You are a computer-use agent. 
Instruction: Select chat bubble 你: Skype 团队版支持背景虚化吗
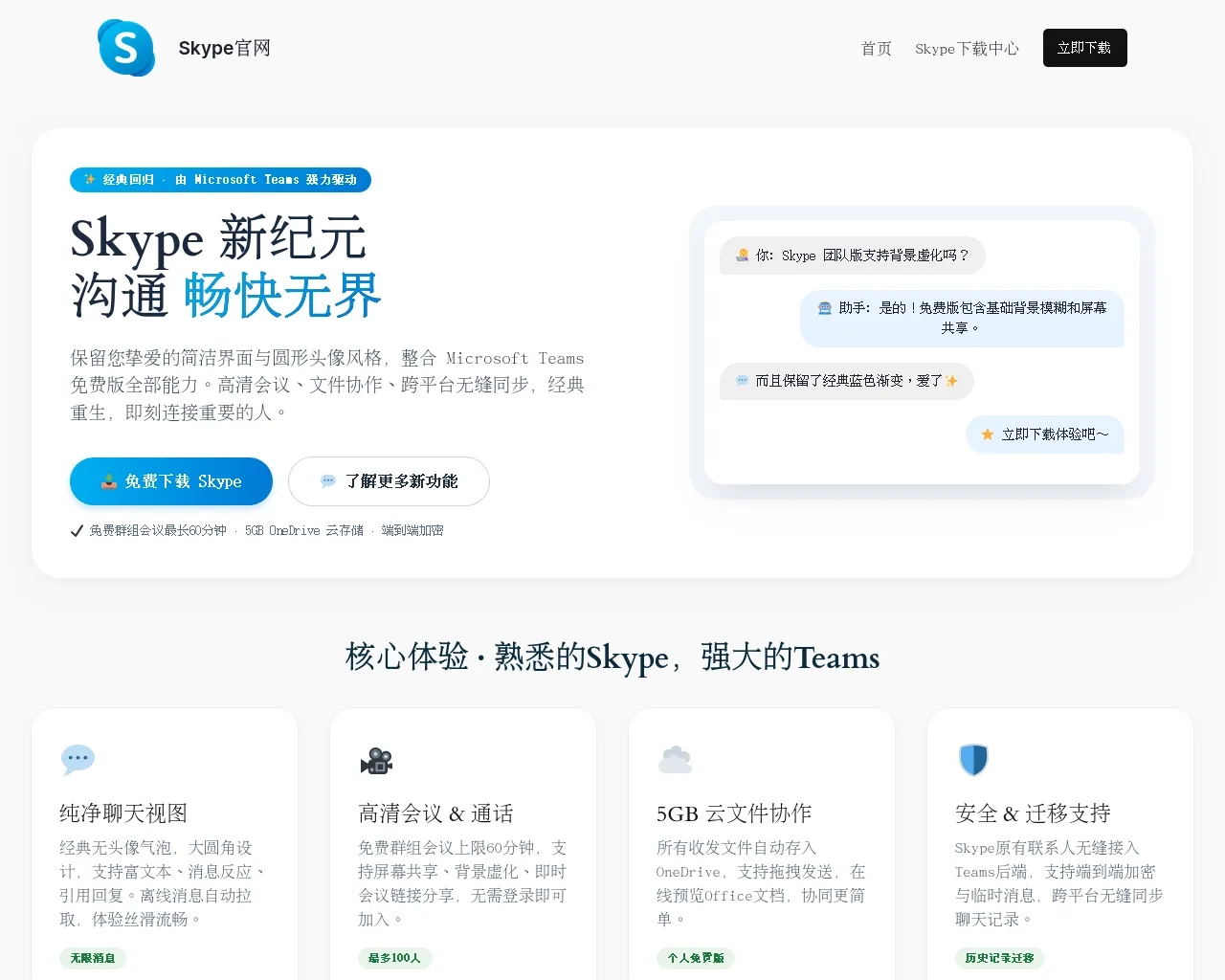coord(852,256)
